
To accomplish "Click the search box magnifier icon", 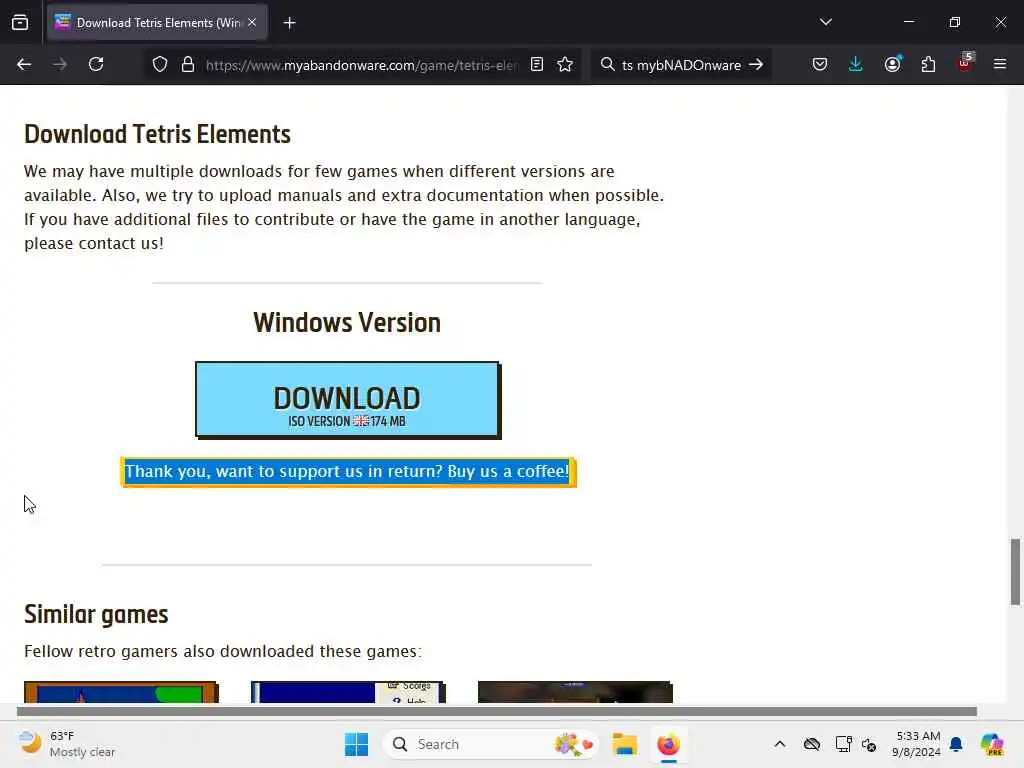I will tap(607, 65).
